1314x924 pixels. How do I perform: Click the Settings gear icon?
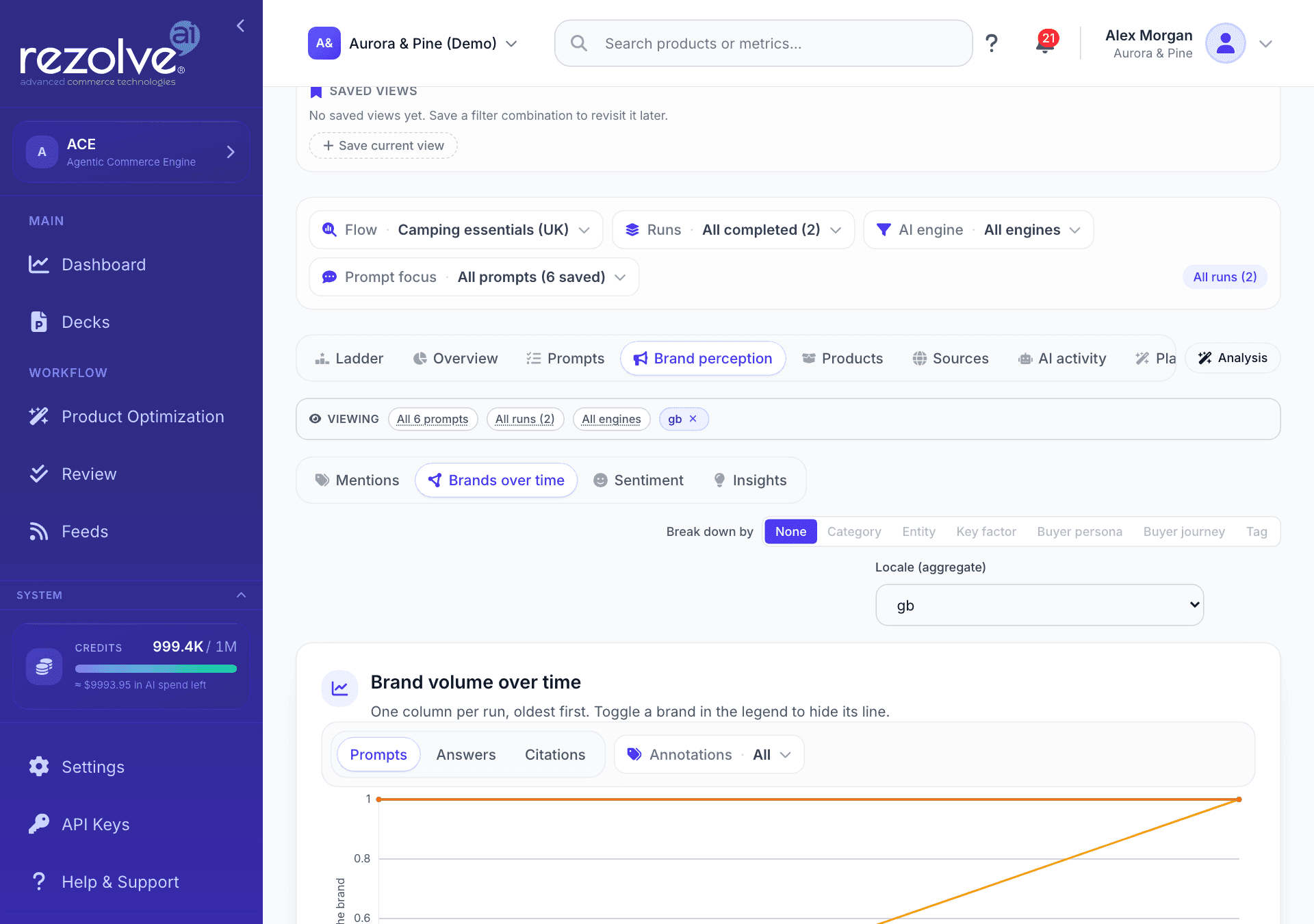39,767
